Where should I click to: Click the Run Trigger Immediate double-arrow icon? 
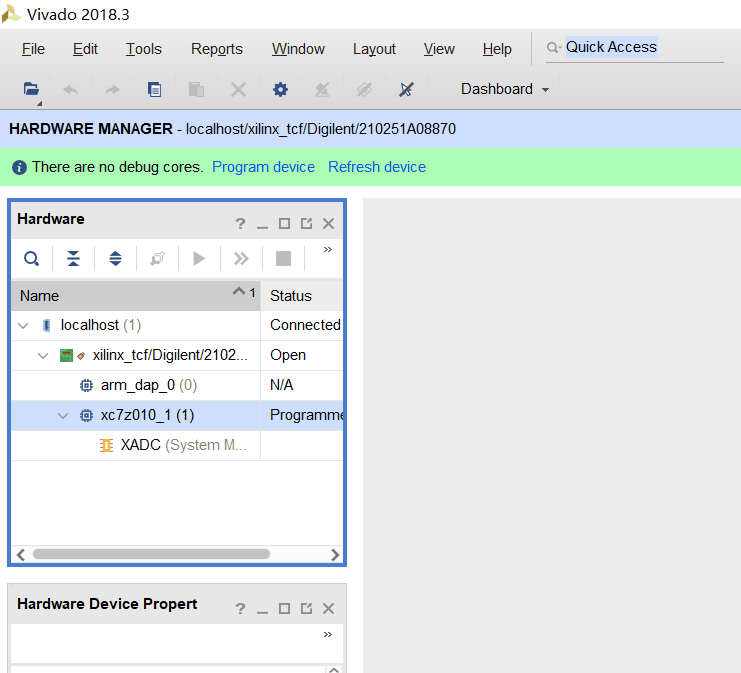241,259
